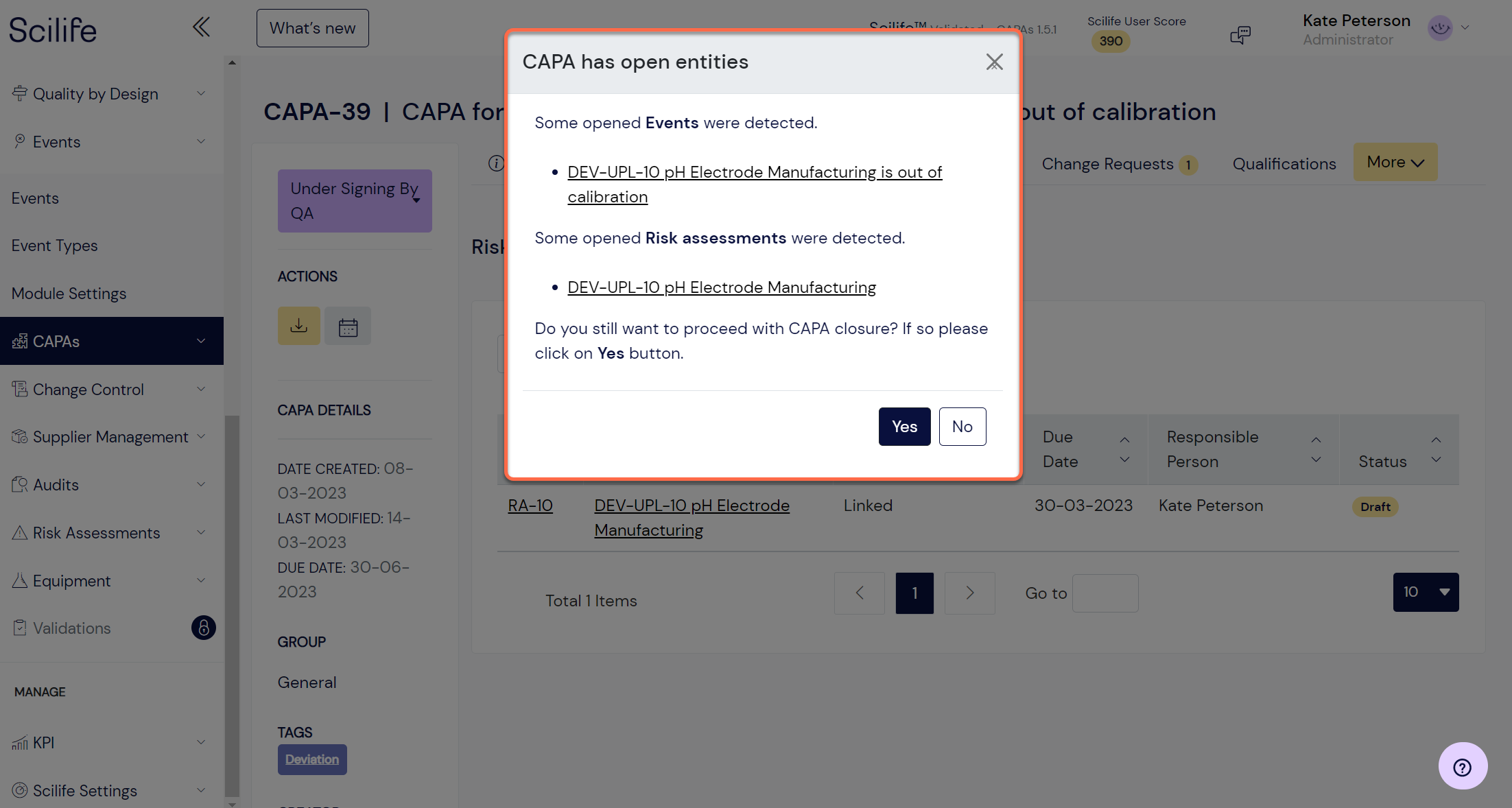Click the lock badge beside Validations
The image size is (1512, 808).
[x=204, y=628]
